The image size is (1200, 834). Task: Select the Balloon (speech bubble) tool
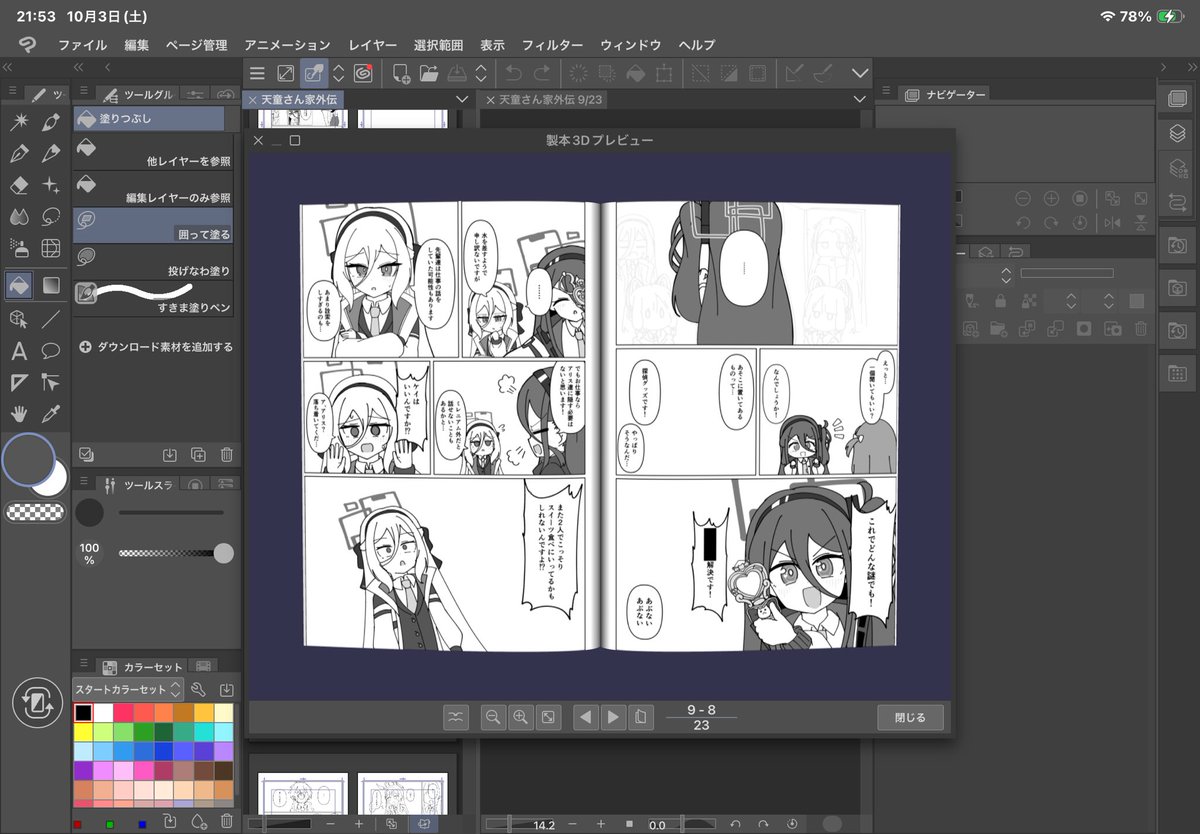[x=51, y=351]
